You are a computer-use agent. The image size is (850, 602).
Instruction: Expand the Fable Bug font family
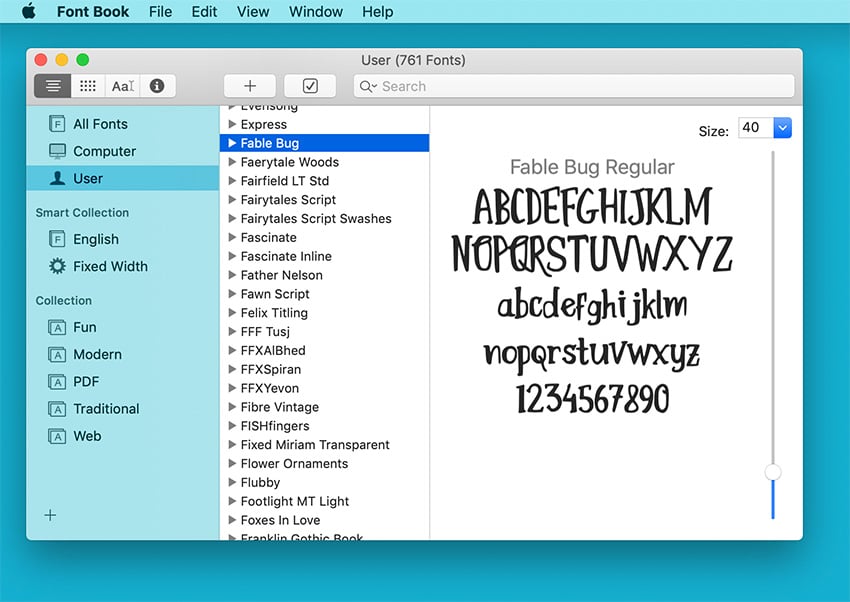(x=232, y=143)
